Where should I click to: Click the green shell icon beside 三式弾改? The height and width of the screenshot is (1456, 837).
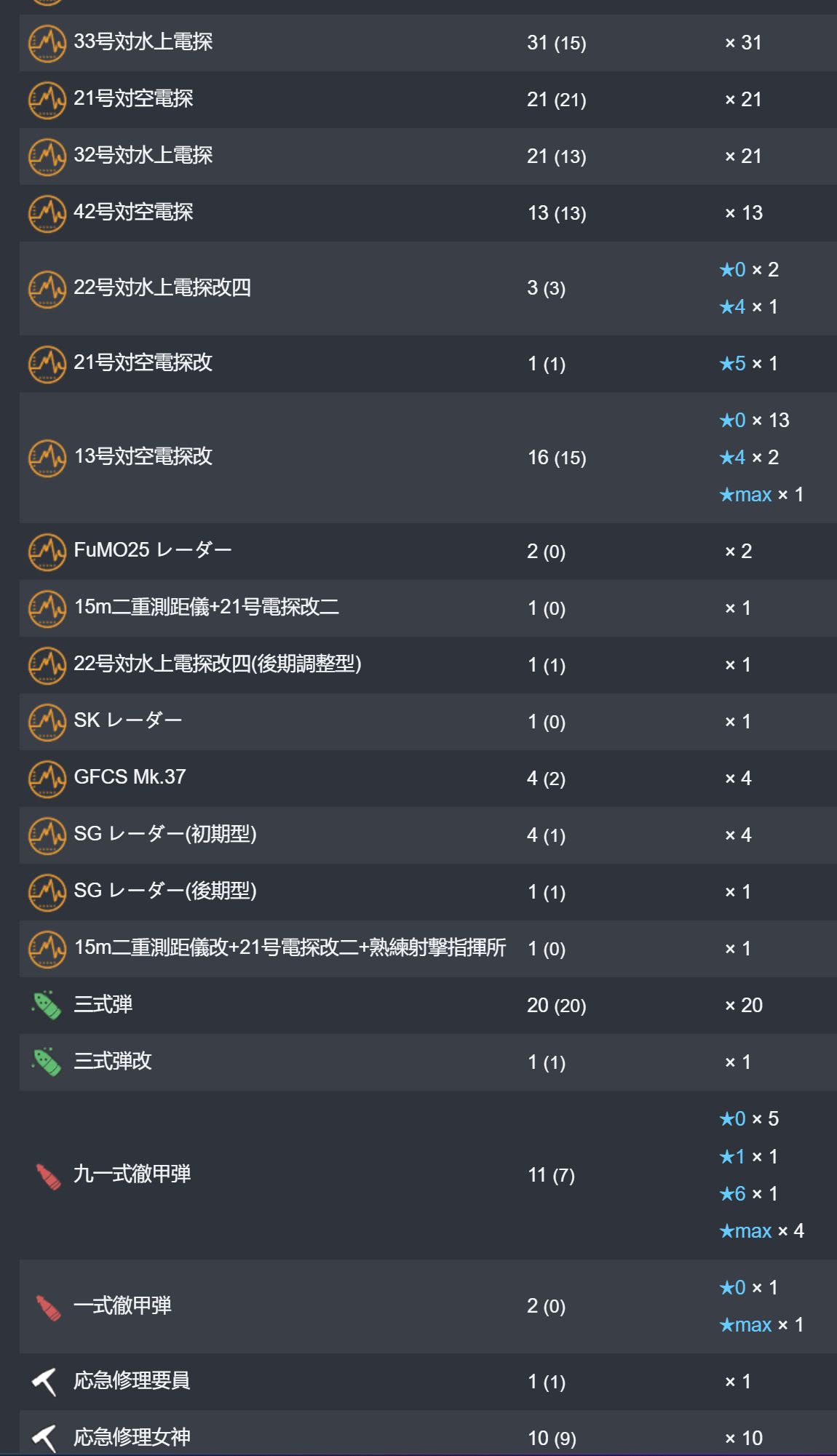click(x=47, y=1062)
